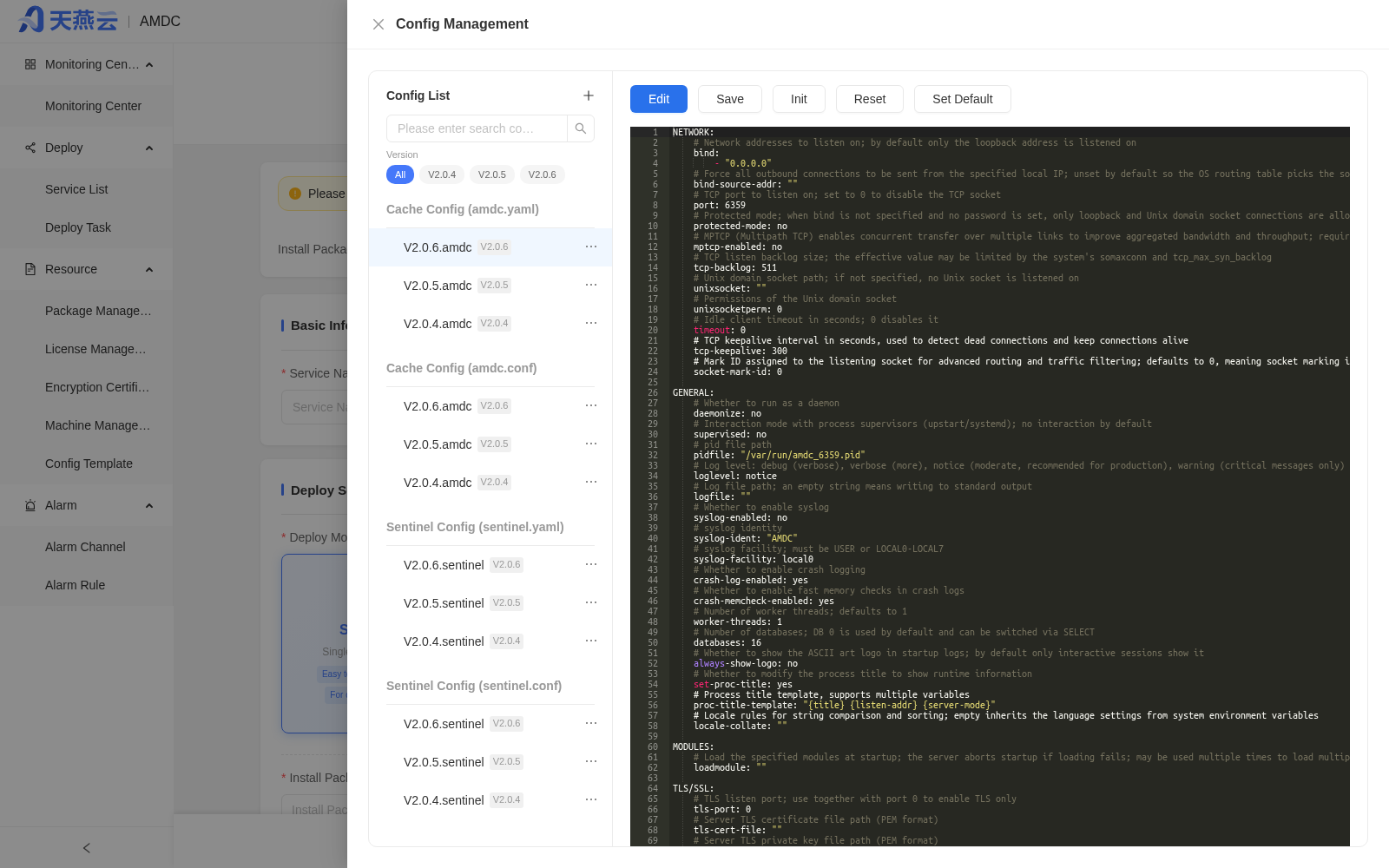This screenshot has width=1389, height=868.
Task: Select V2.0.5.sentinel under sentinel.conf configs
Action: (x=490, y=762)
